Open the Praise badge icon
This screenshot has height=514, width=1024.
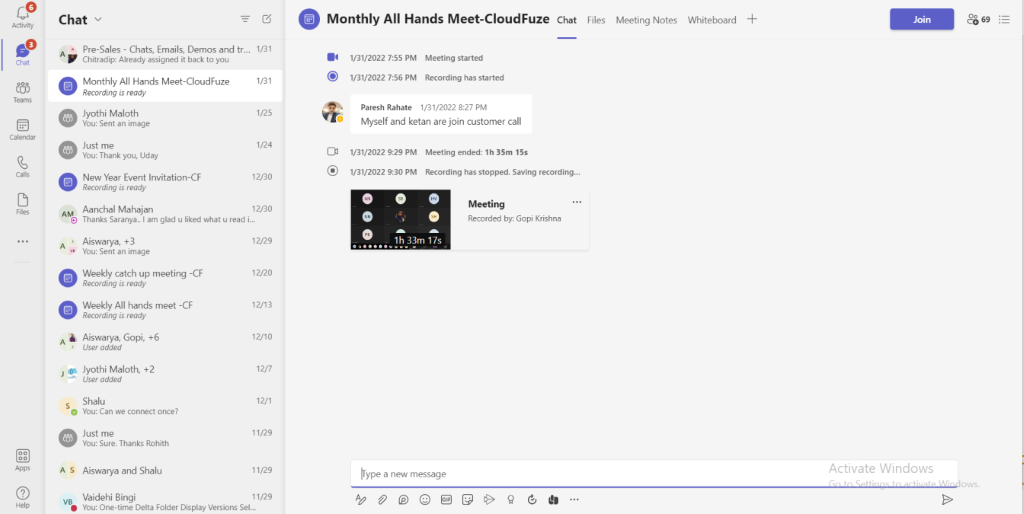pyautogui.click(x=511, y=500)
